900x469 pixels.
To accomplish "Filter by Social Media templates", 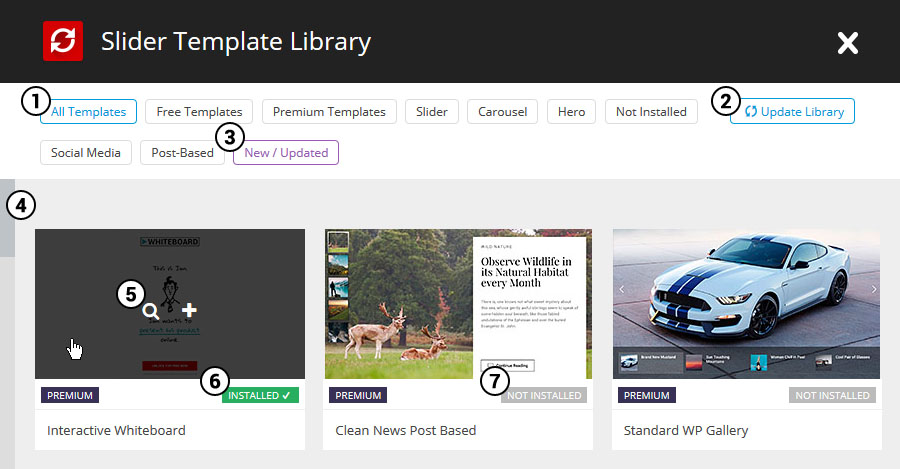I will click(x=86, y=153).
